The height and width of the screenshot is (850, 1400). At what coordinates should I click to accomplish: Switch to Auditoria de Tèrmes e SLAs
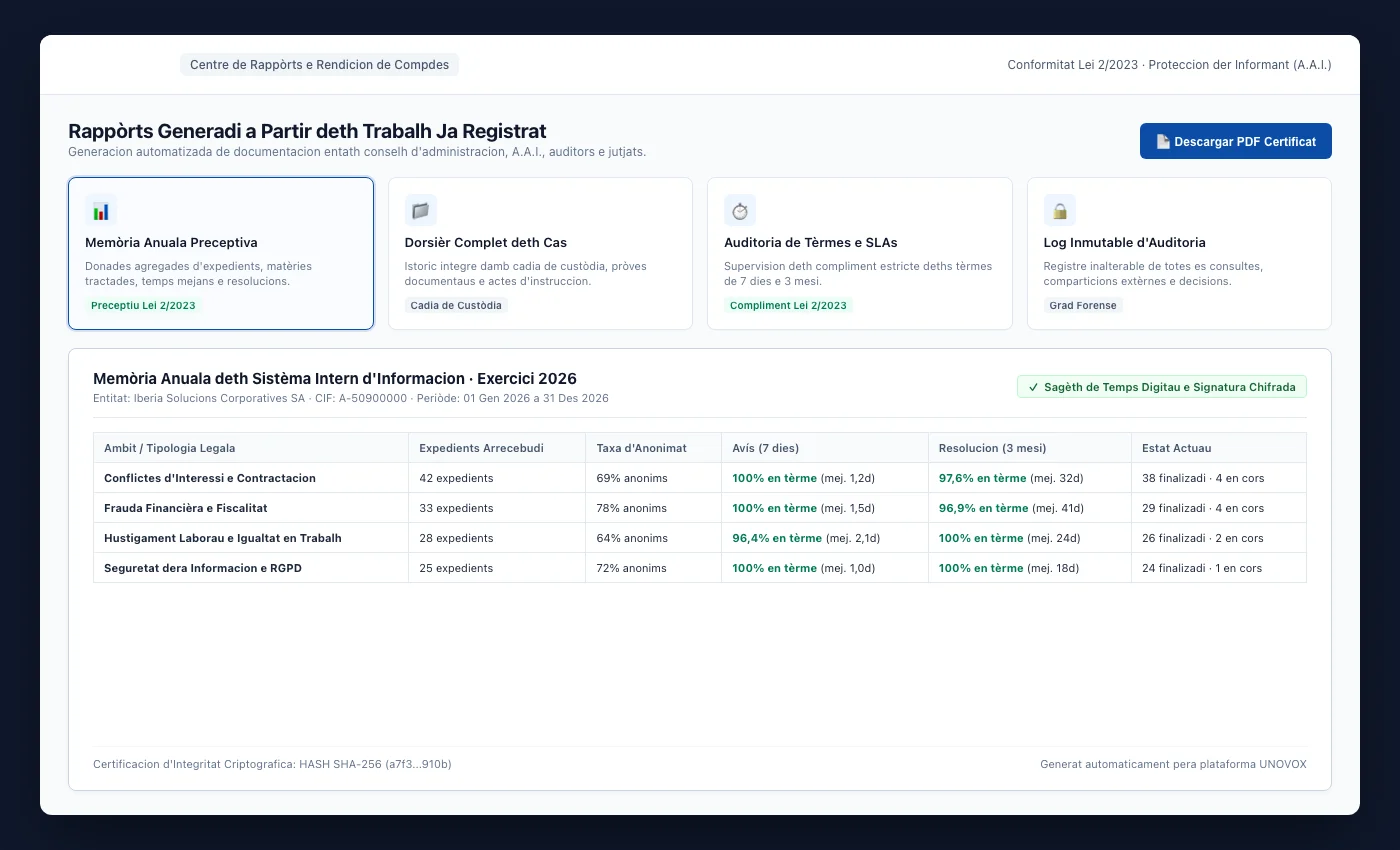click(x=860, y=254)
